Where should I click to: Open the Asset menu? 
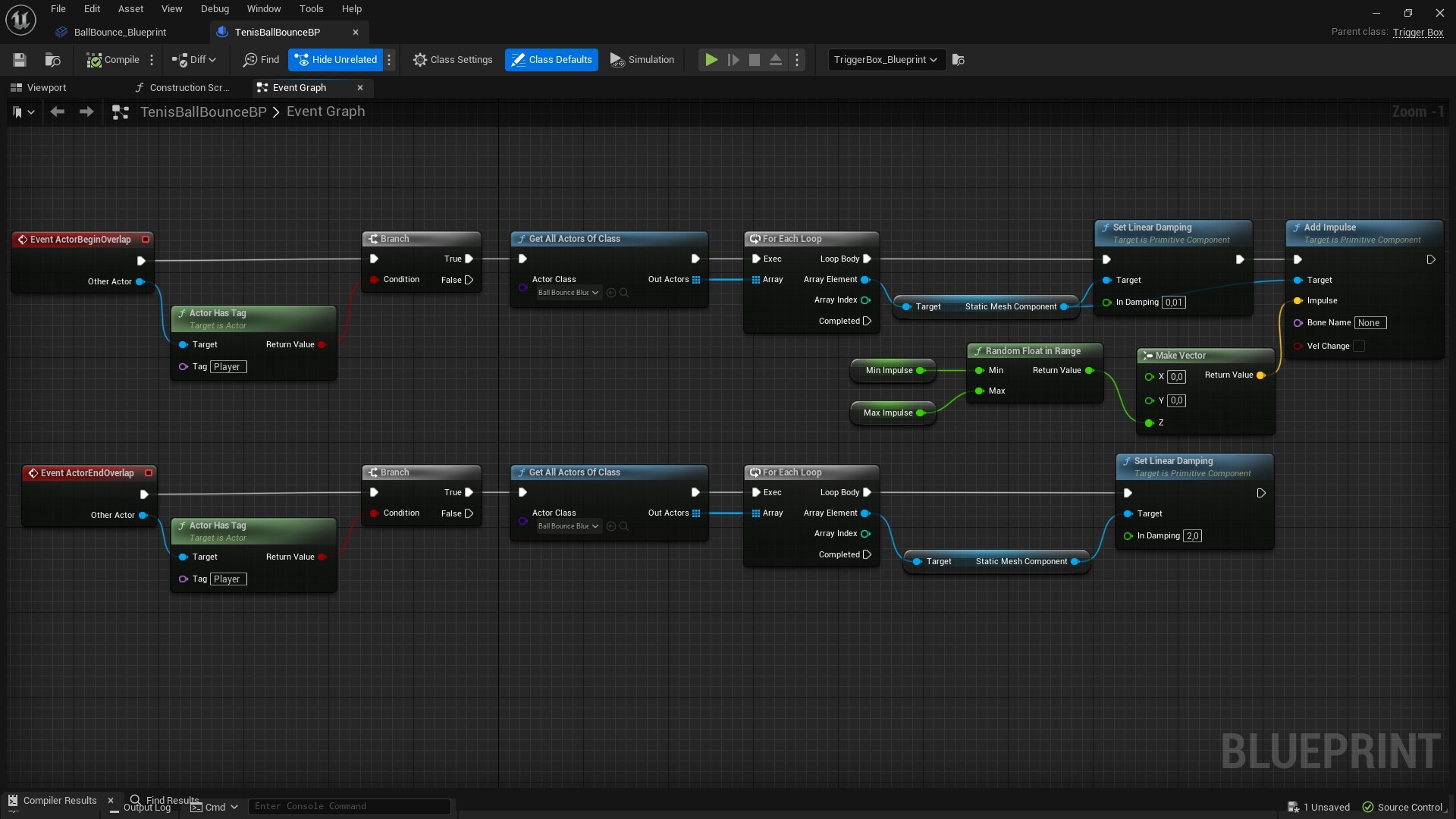coord(130,9)
